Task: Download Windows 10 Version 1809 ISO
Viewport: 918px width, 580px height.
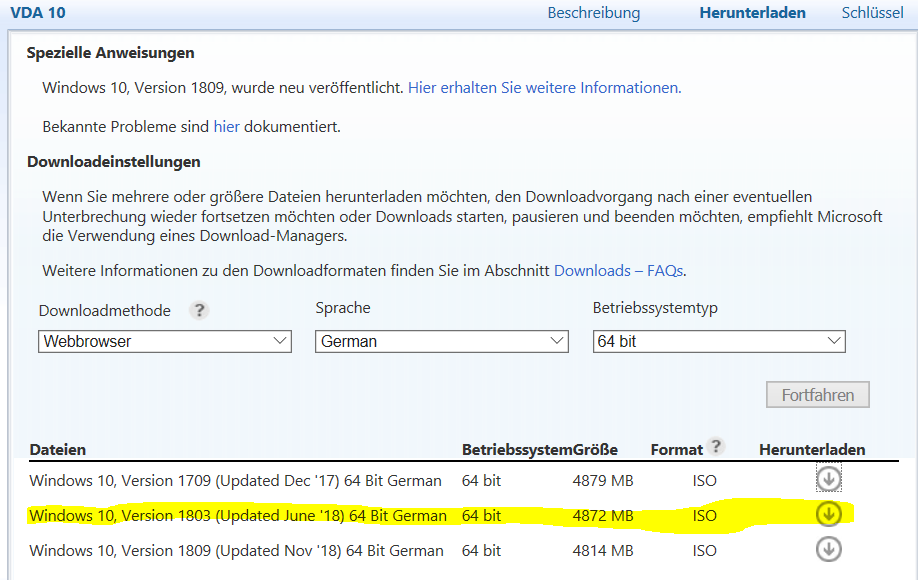Action: pos(828,550)
